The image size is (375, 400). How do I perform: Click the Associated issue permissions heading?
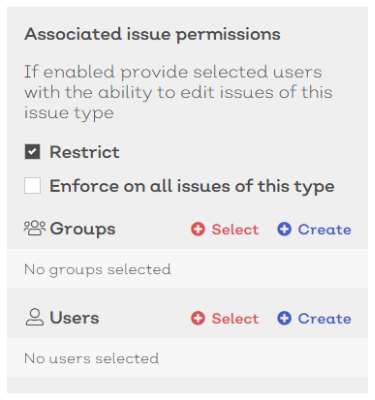152,35
